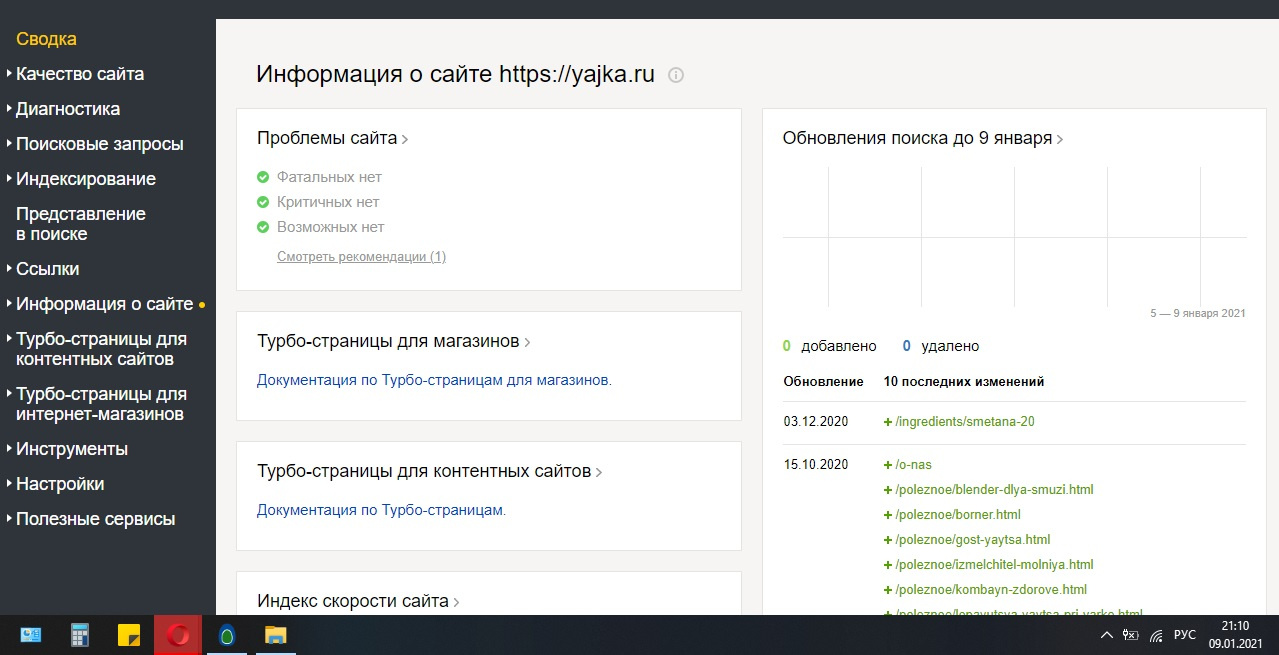The height and width of the screenshot is (655, 1279).
Task: Click the green plus next to /o-nas
Action: 887,465
